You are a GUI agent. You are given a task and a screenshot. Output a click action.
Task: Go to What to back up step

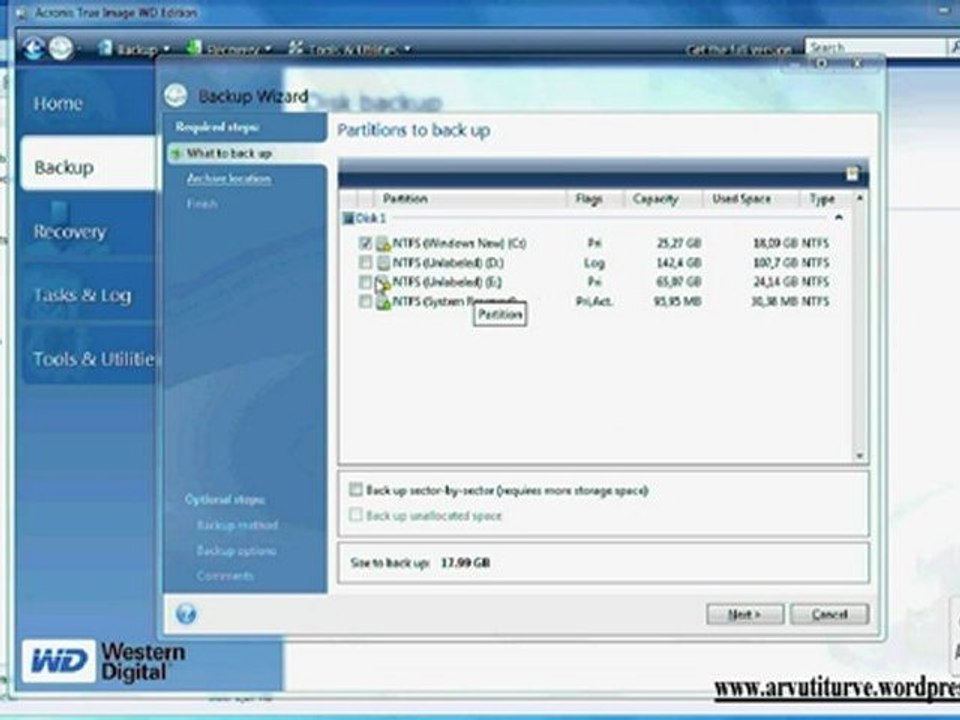pyautogui.click(x=230, y=153)
